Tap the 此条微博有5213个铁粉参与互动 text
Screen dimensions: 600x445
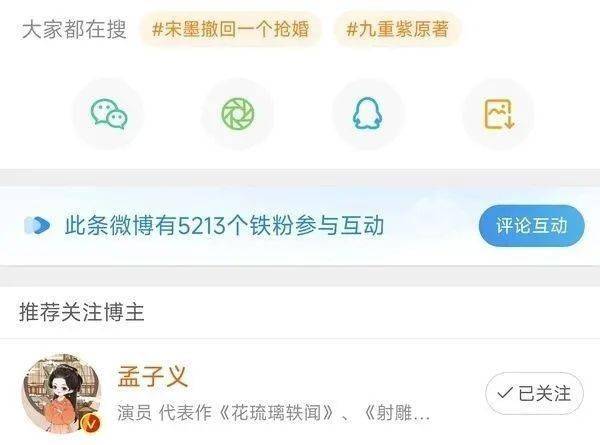[x=224, y=225]
